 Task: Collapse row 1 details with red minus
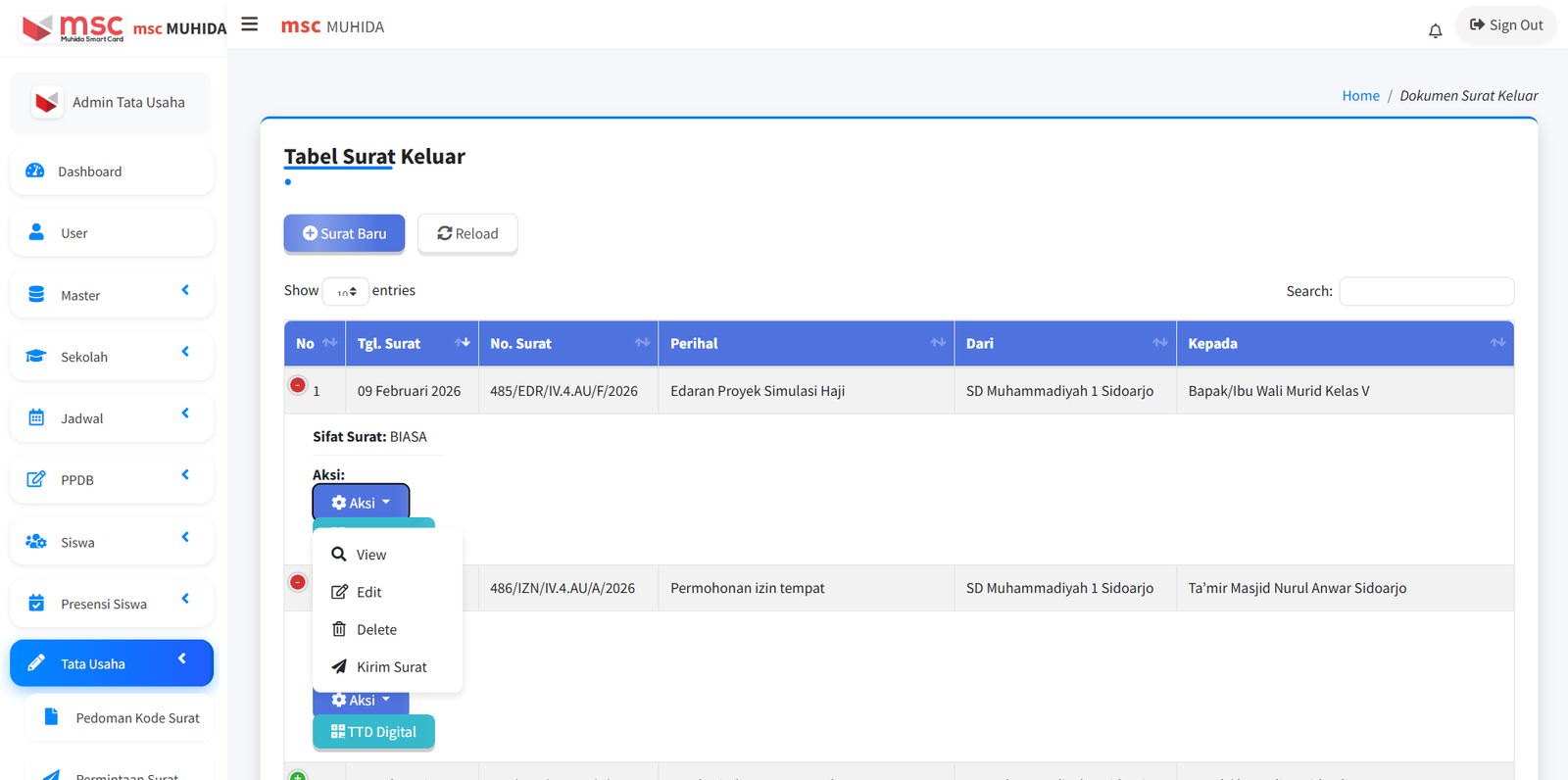pos(298,386)
